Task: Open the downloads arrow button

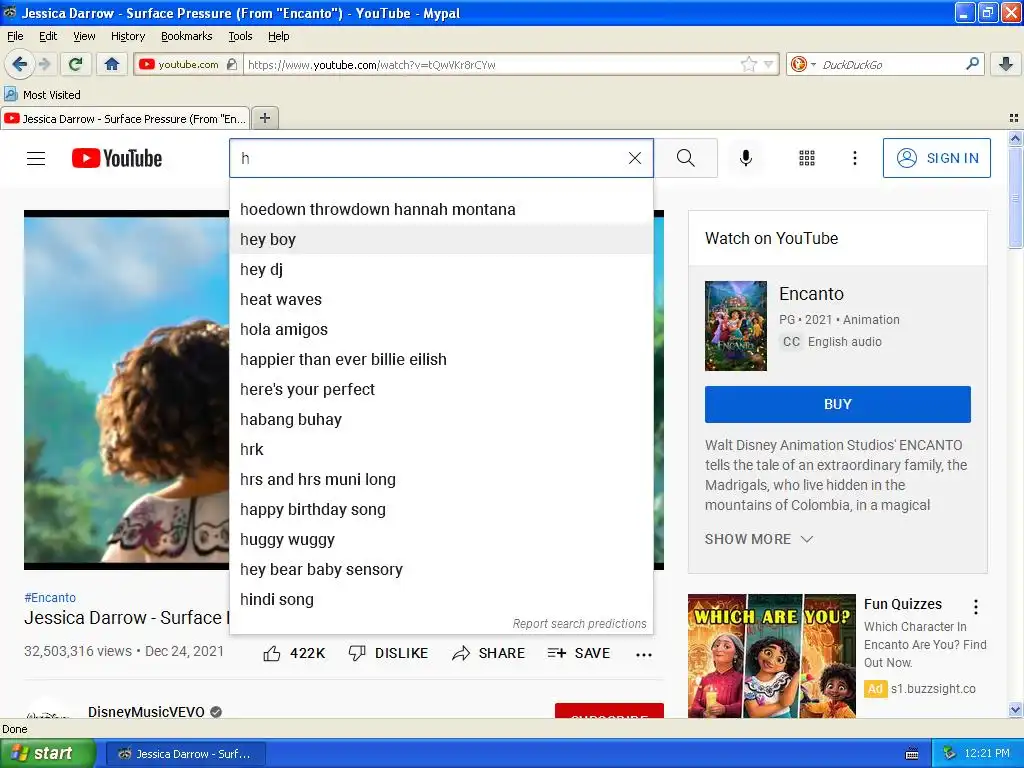Action: [1006, 64]
